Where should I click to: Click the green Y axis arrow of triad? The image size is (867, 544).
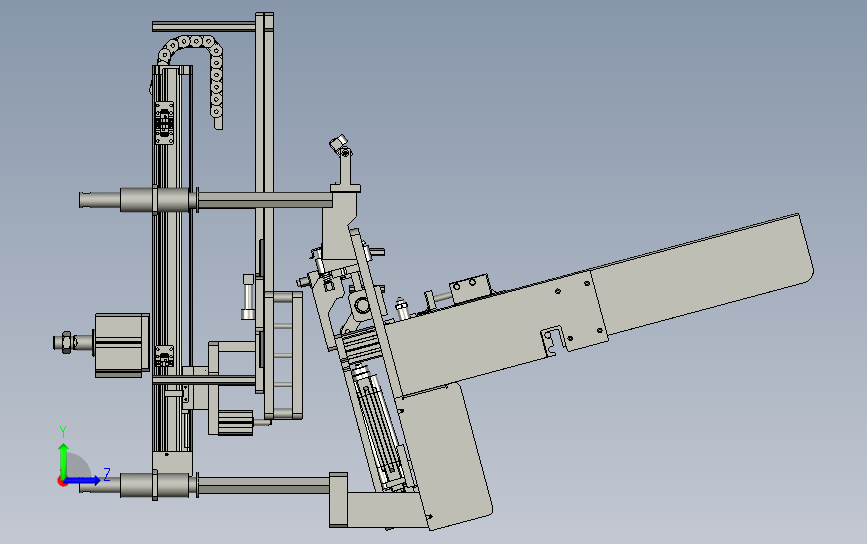point(64,460)
